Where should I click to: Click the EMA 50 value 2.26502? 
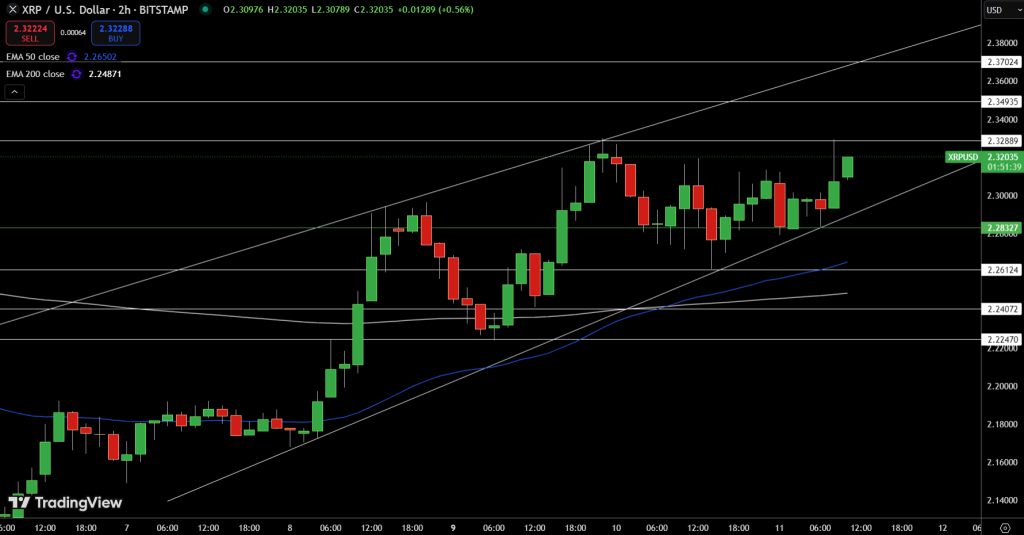coord(100,57)
